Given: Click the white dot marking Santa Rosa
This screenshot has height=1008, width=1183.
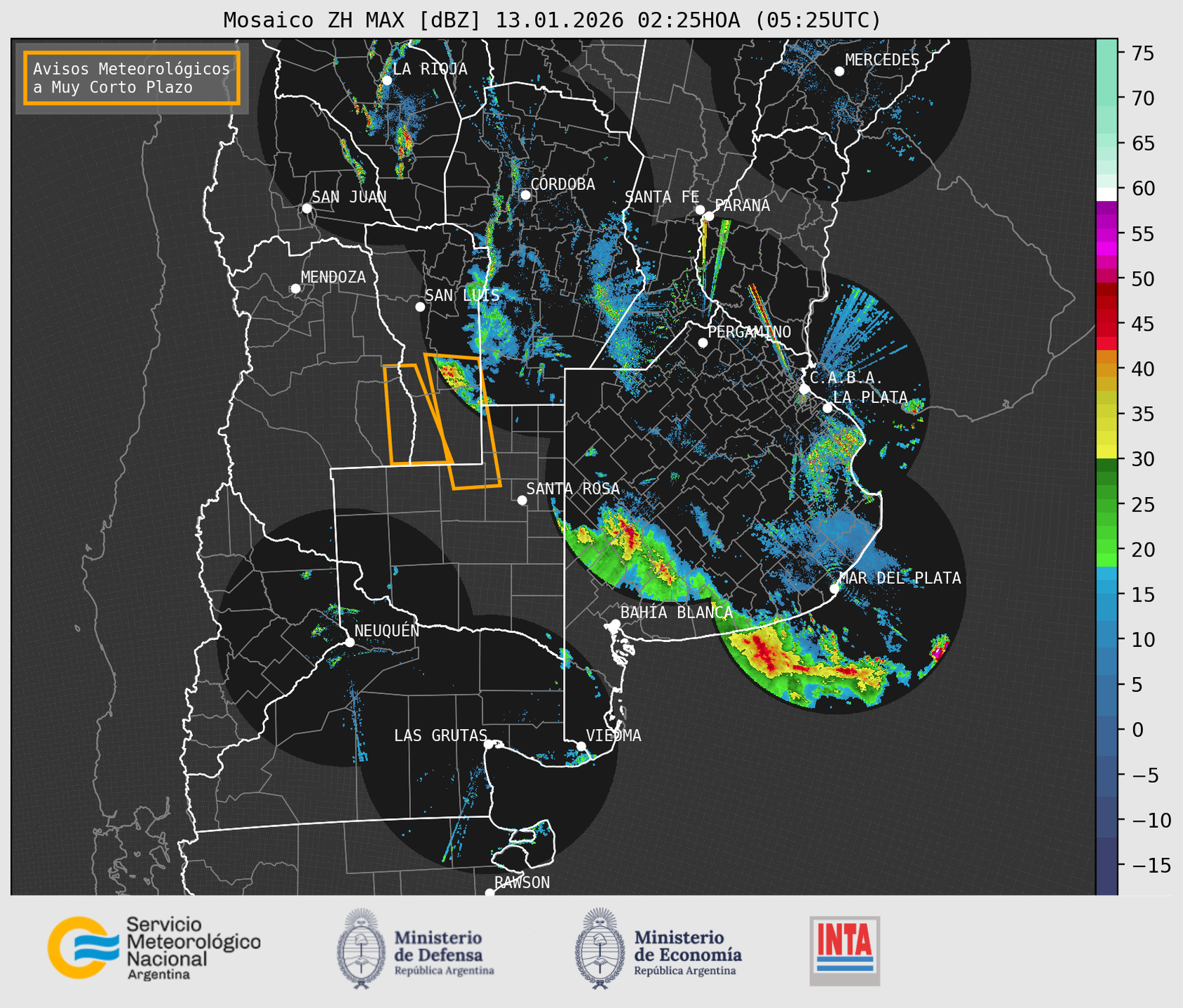Looking at the screenshot, I should [522, 500].
